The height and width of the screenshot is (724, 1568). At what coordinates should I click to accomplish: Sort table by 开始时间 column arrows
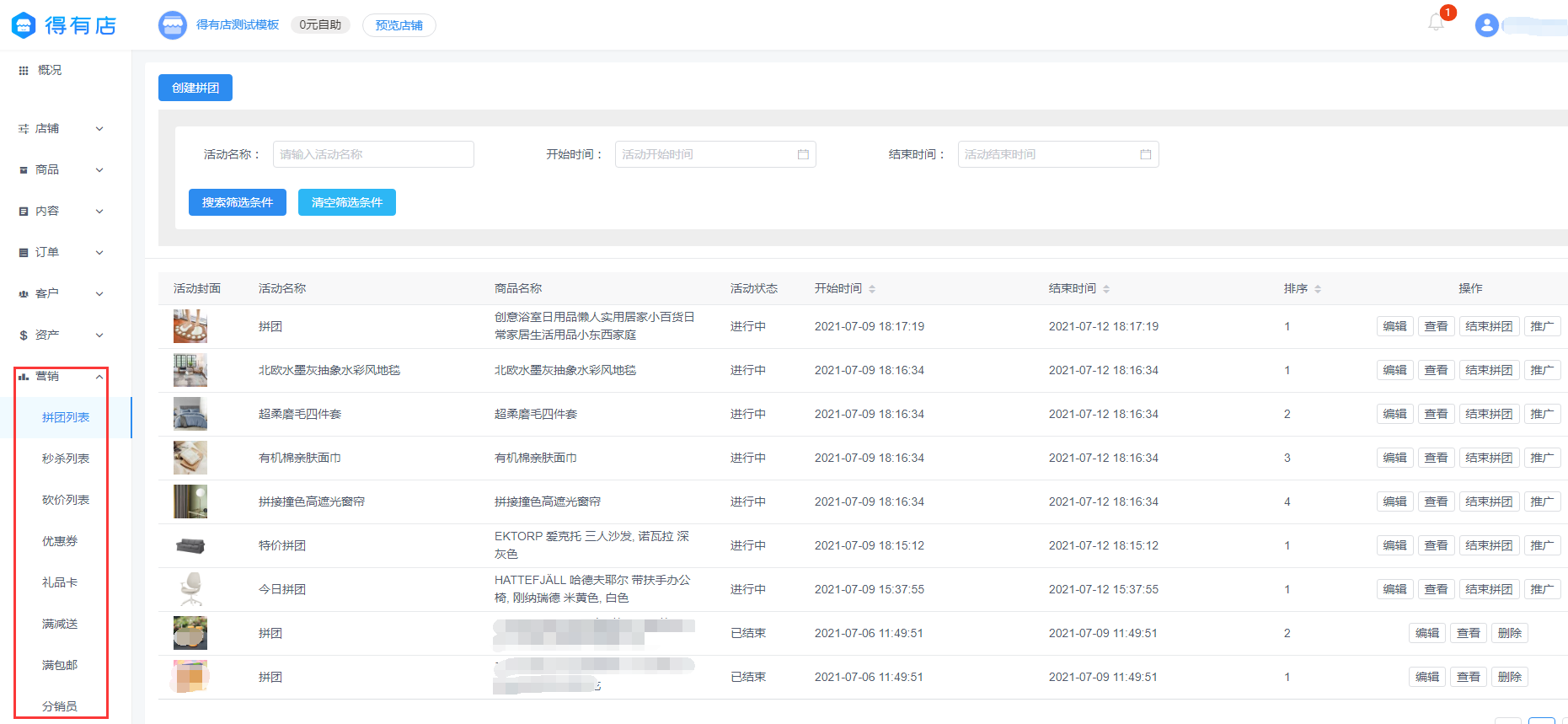coord(872,289)
